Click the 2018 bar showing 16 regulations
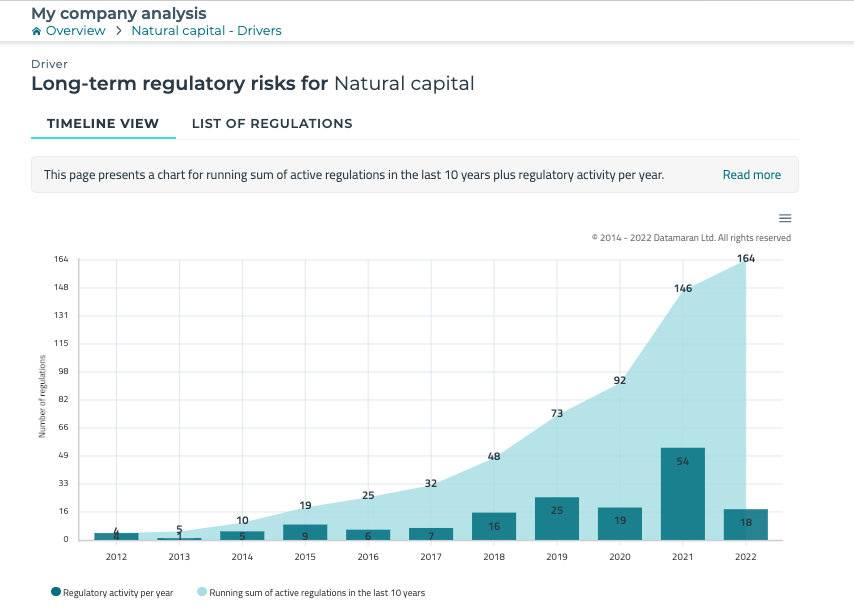Image resolution: width=854 pixels, height=610 pixels. (494, 525)
